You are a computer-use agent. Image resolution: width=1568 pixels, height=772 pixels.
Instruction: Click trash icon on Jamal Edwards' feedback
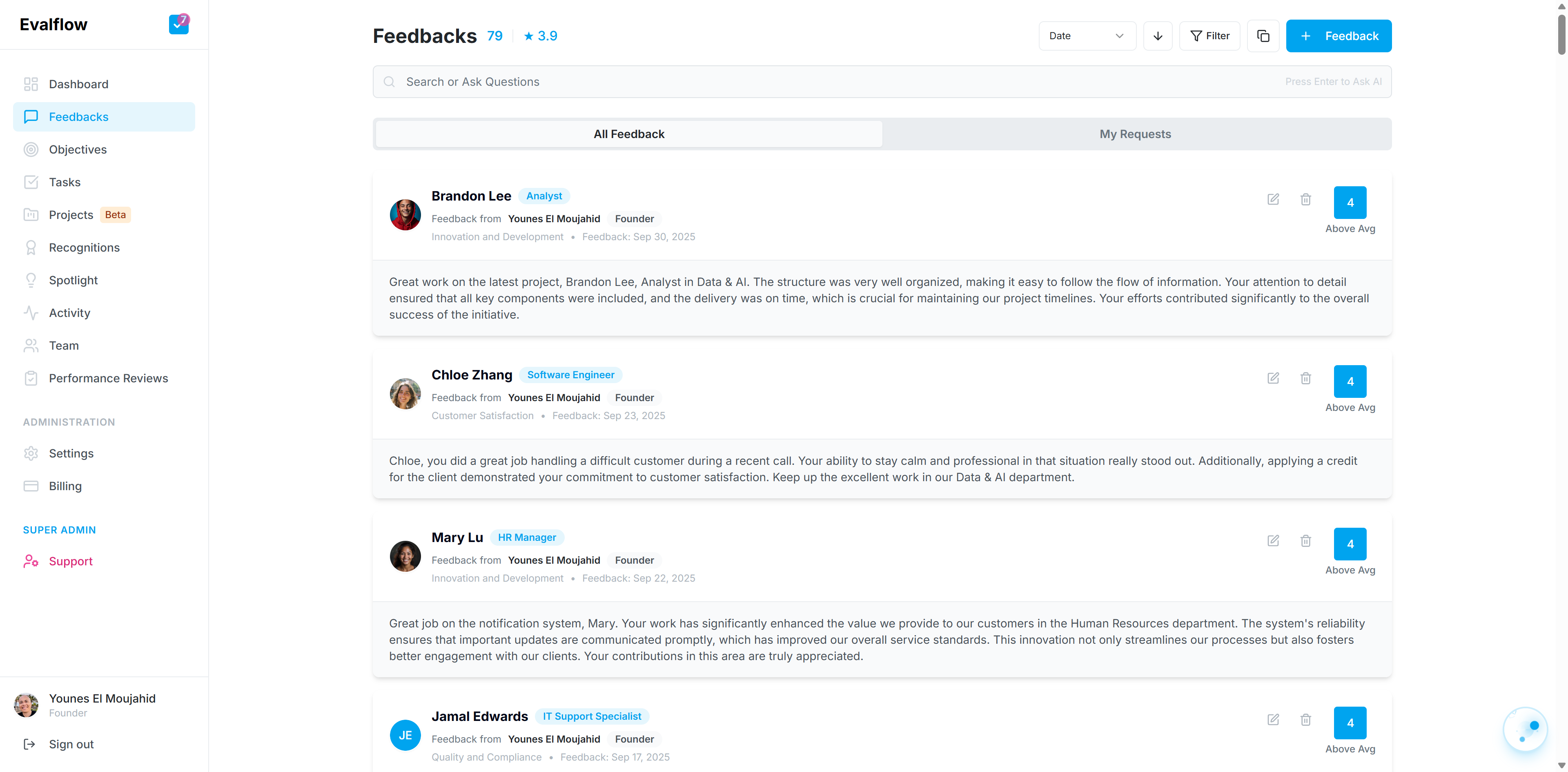pos(1306,720)
